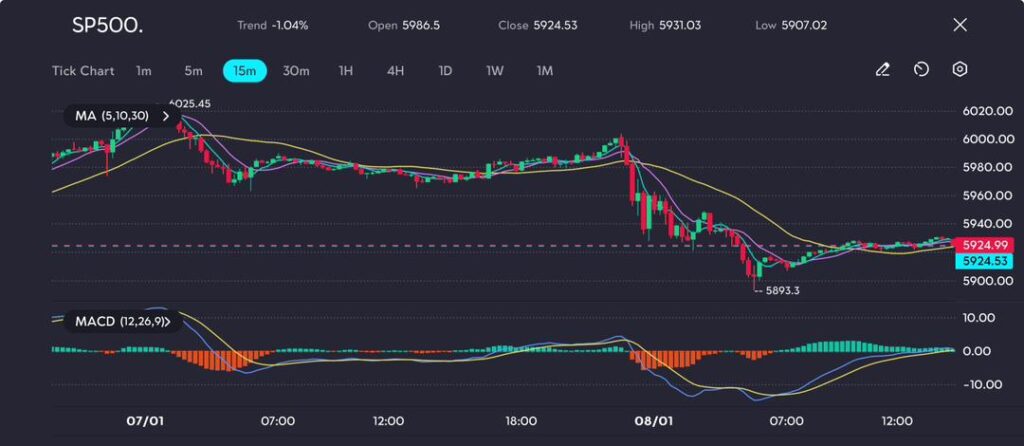Image resolution: width=1024 pixels, height=446 pixels.
Task: Switch to the 30m timeframe
Action: (296, 71)
